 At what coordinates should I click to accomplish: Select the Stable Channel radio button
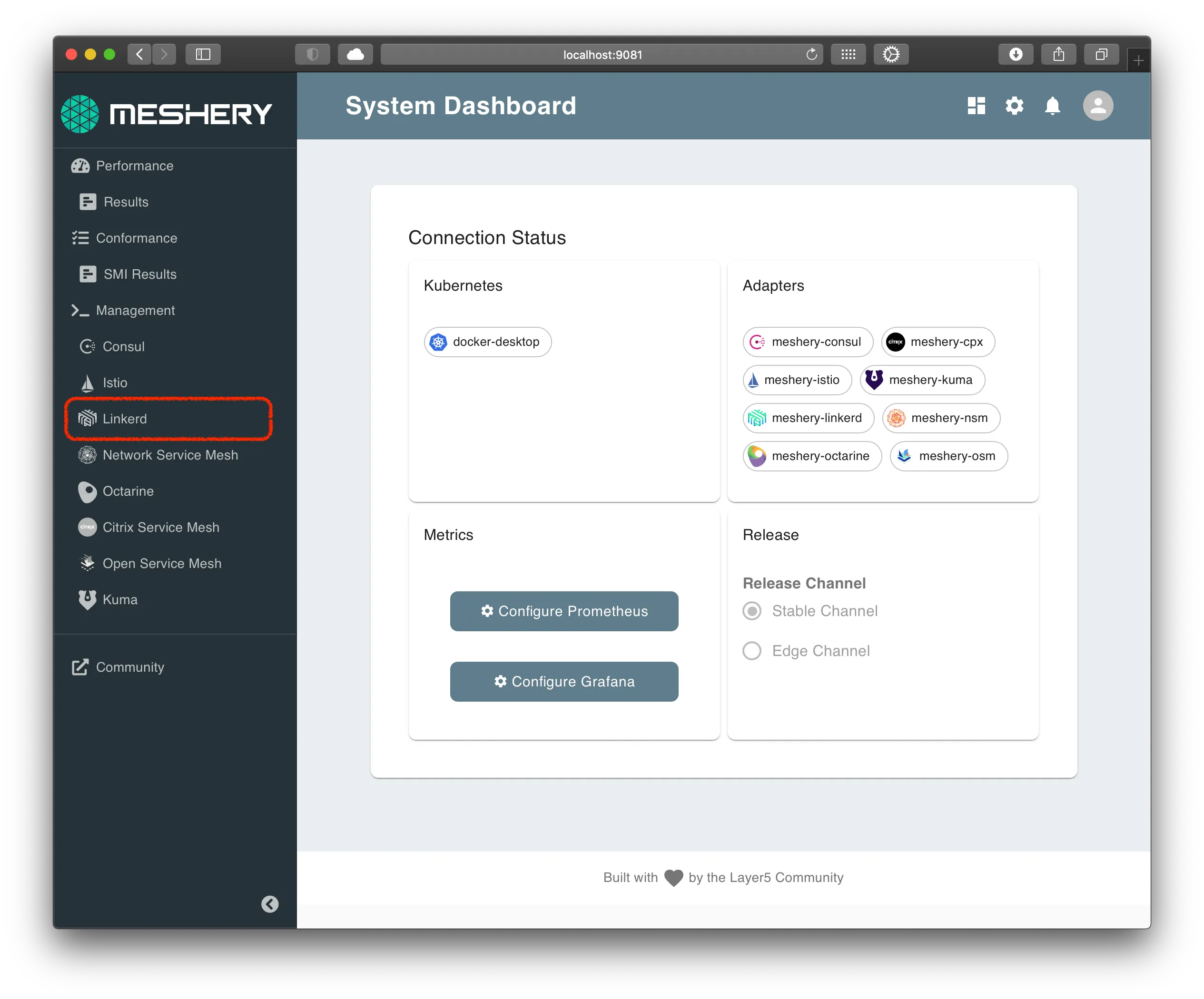[x=751, y=611]
